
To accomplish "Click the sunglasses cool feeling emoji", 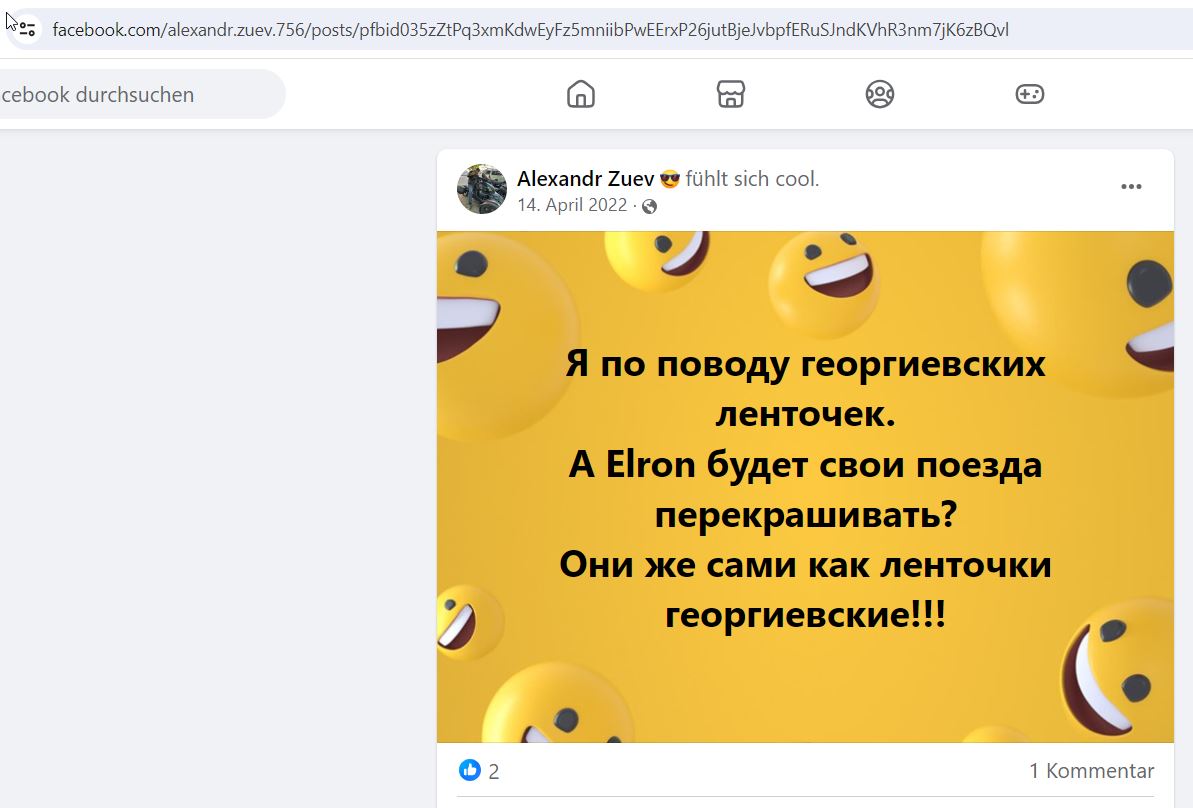I will pyautogui.click(x=670, y=180).
